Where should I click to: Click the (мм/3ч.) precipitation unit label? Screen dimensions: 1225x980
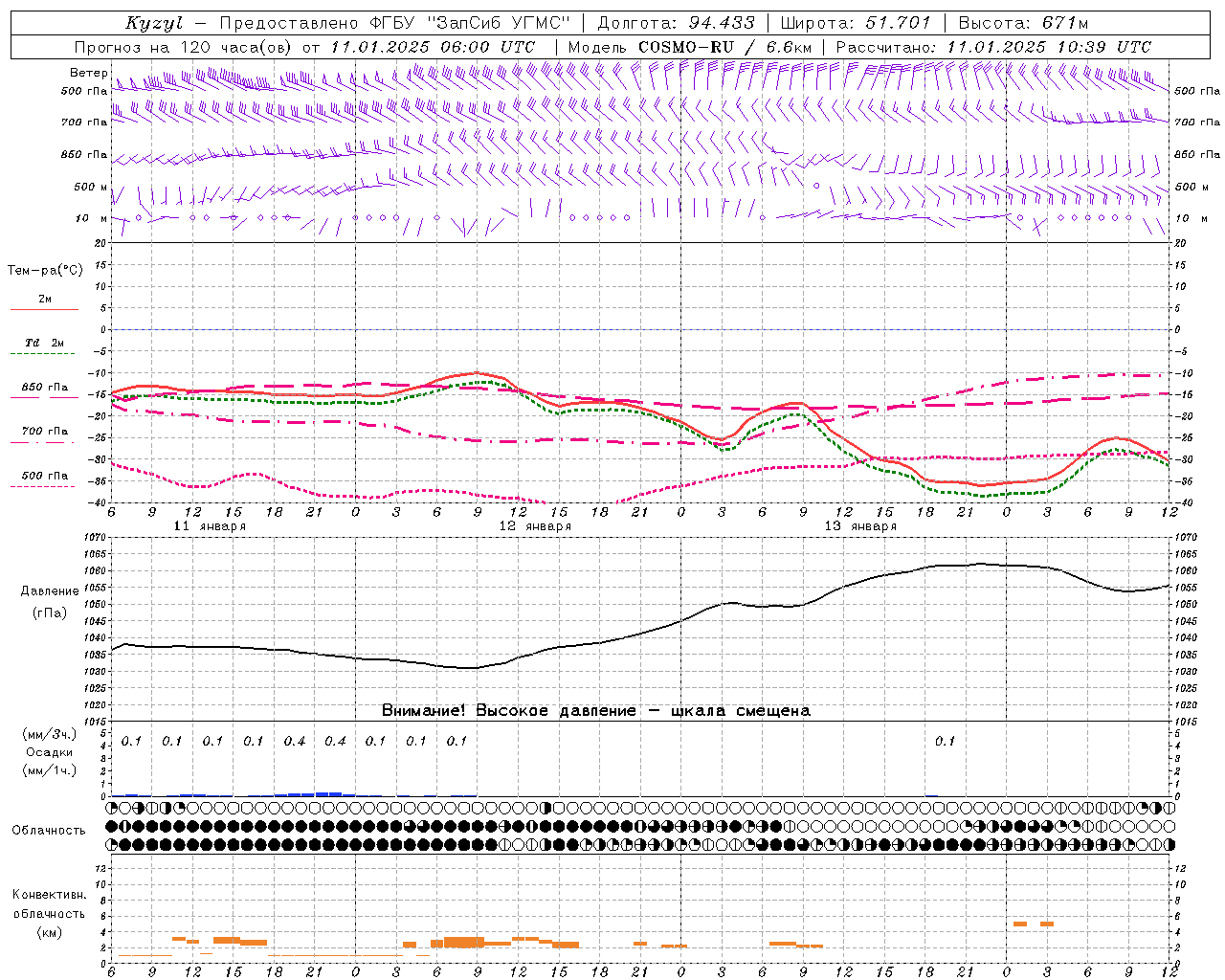click(50, 734)
